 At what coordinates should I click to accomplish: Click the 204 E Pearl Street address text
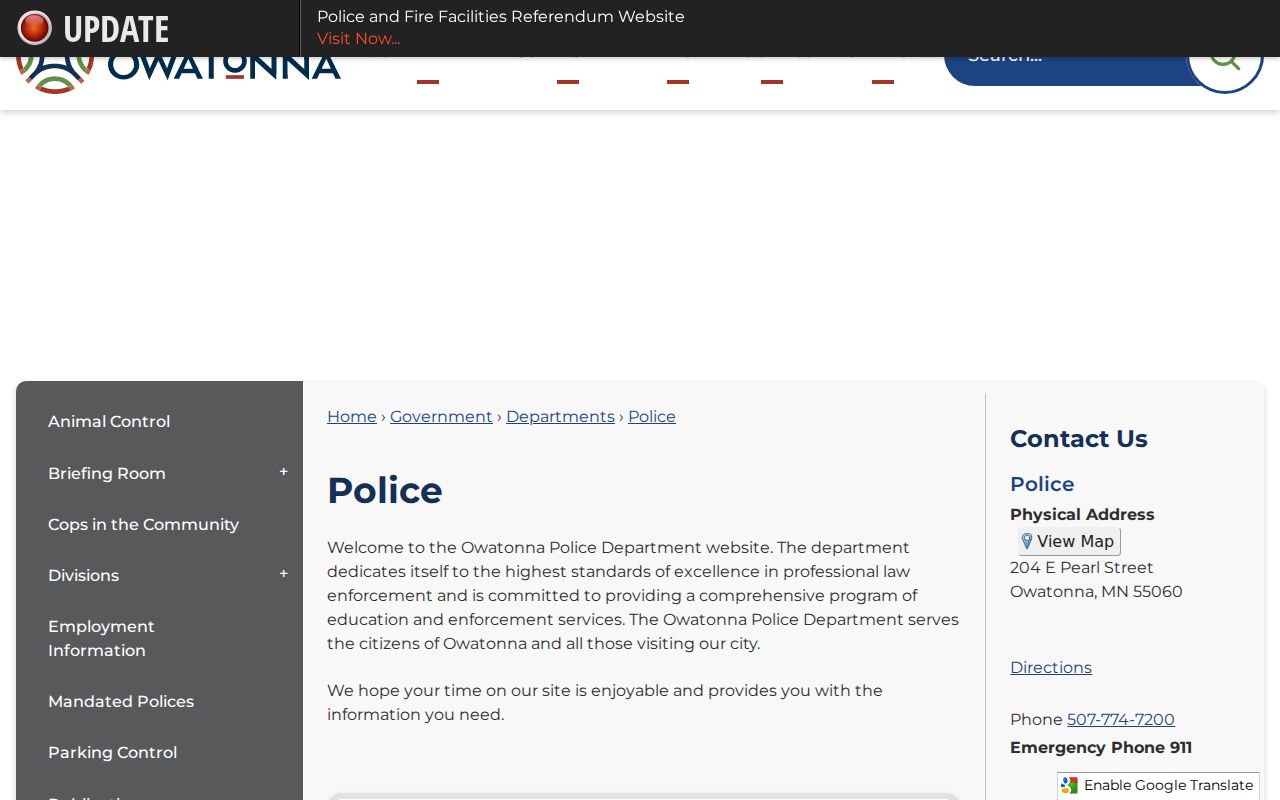point(1082,568)
